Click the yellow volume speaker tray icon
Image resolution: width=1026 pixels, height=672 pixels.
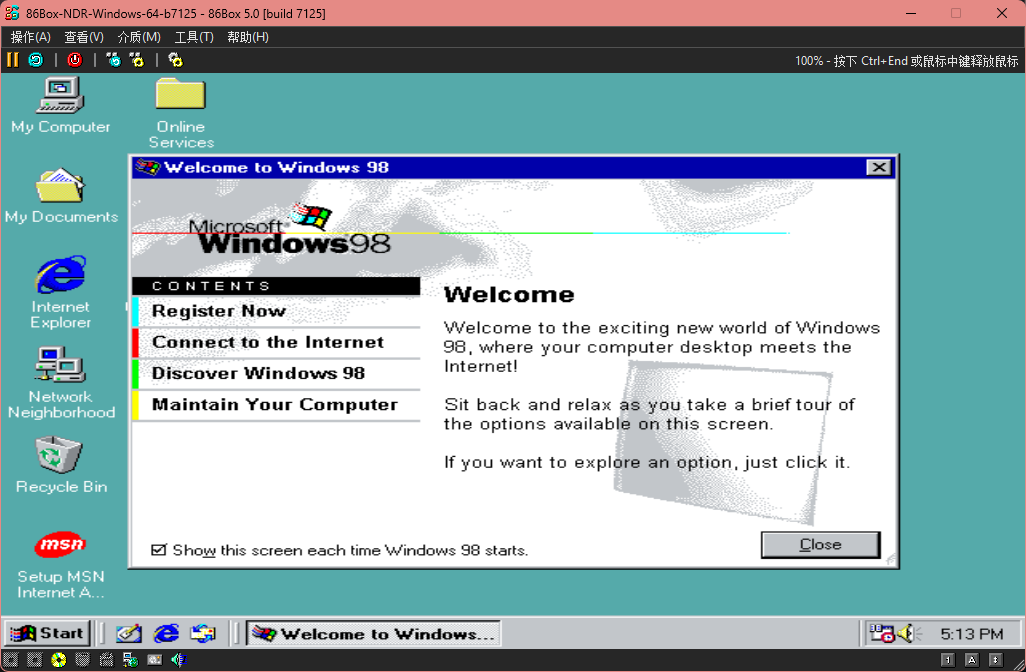908,633
